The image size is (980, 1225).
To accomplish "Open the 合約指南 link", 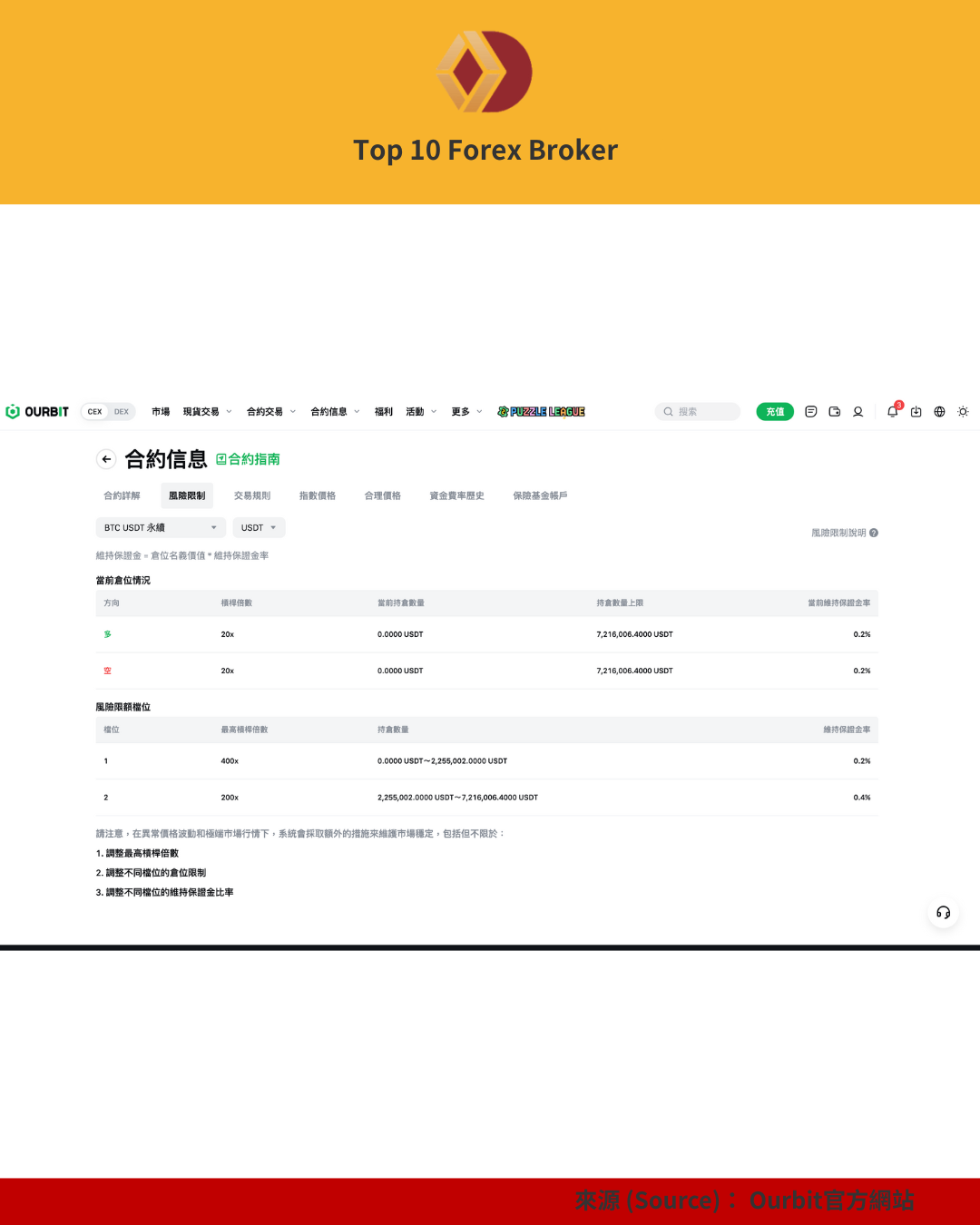I will [248, 459].
